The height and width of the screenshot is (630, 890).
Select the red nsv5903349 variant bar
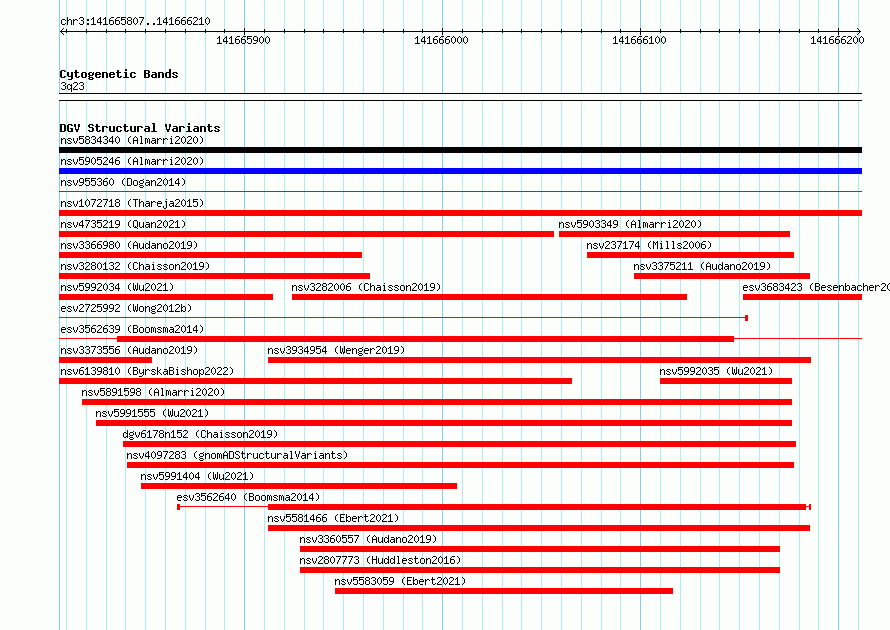coord(674,234)
